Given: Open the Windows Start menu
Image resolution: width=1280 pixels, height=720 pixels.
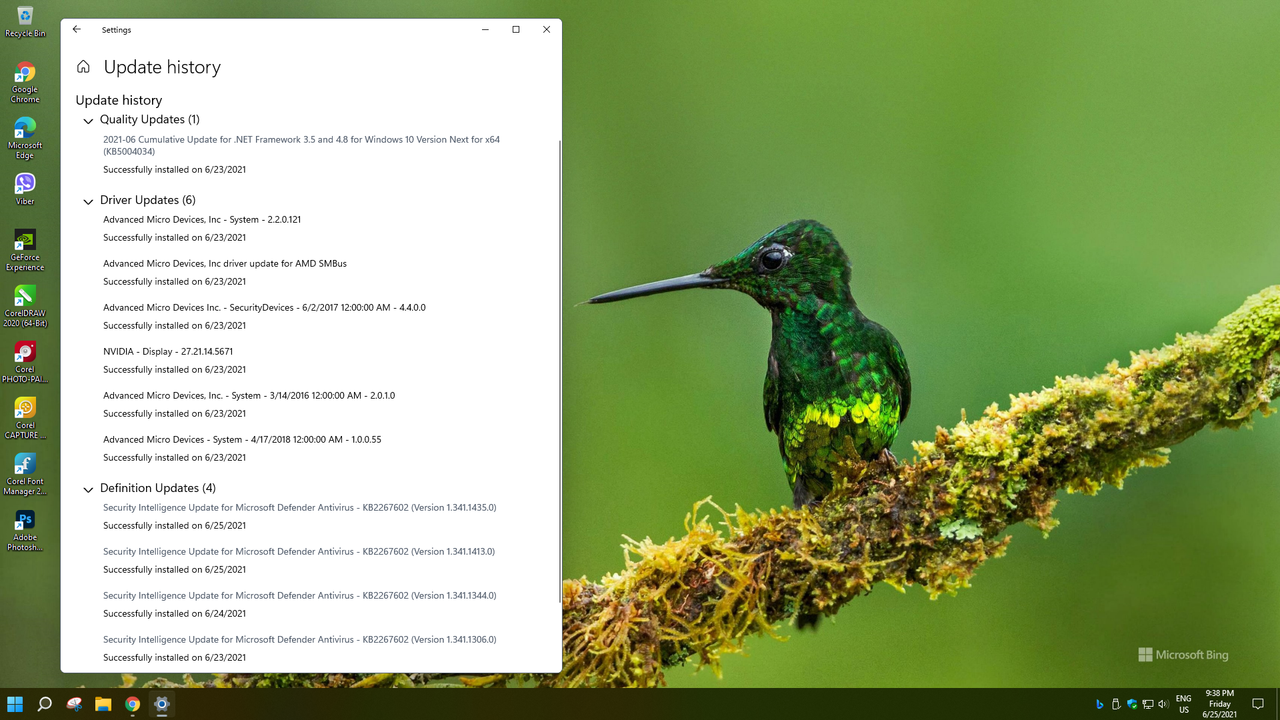Looking at the screenshot, I should (x=15, y=704).
